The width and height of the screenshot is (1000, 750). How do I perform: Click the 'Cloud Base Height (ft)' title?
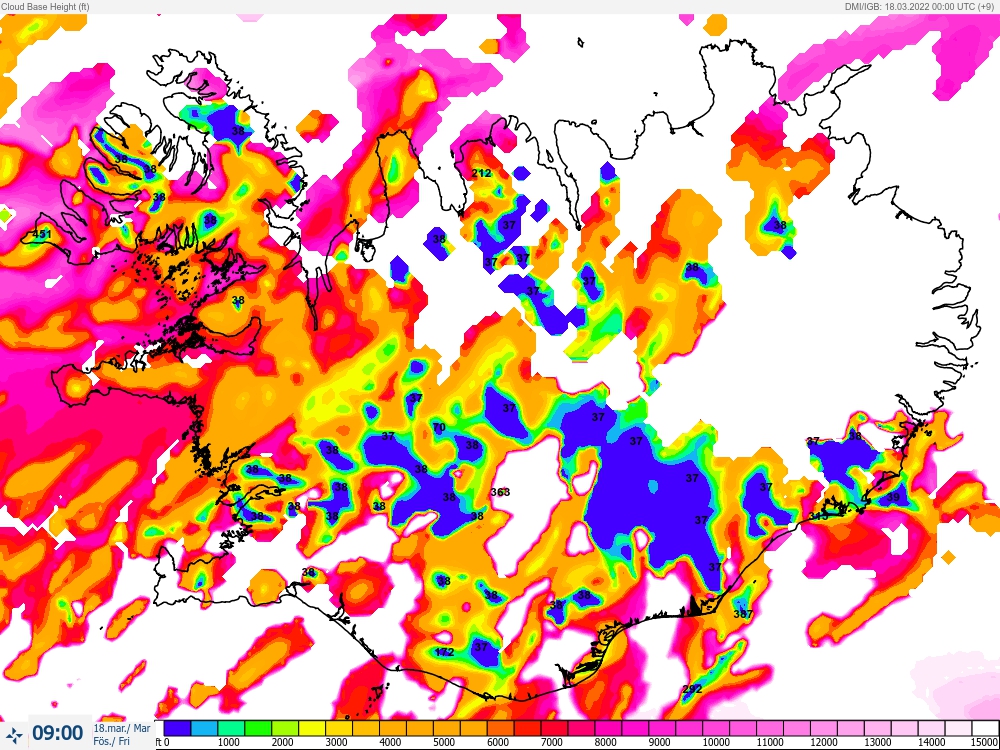point(45,6)
